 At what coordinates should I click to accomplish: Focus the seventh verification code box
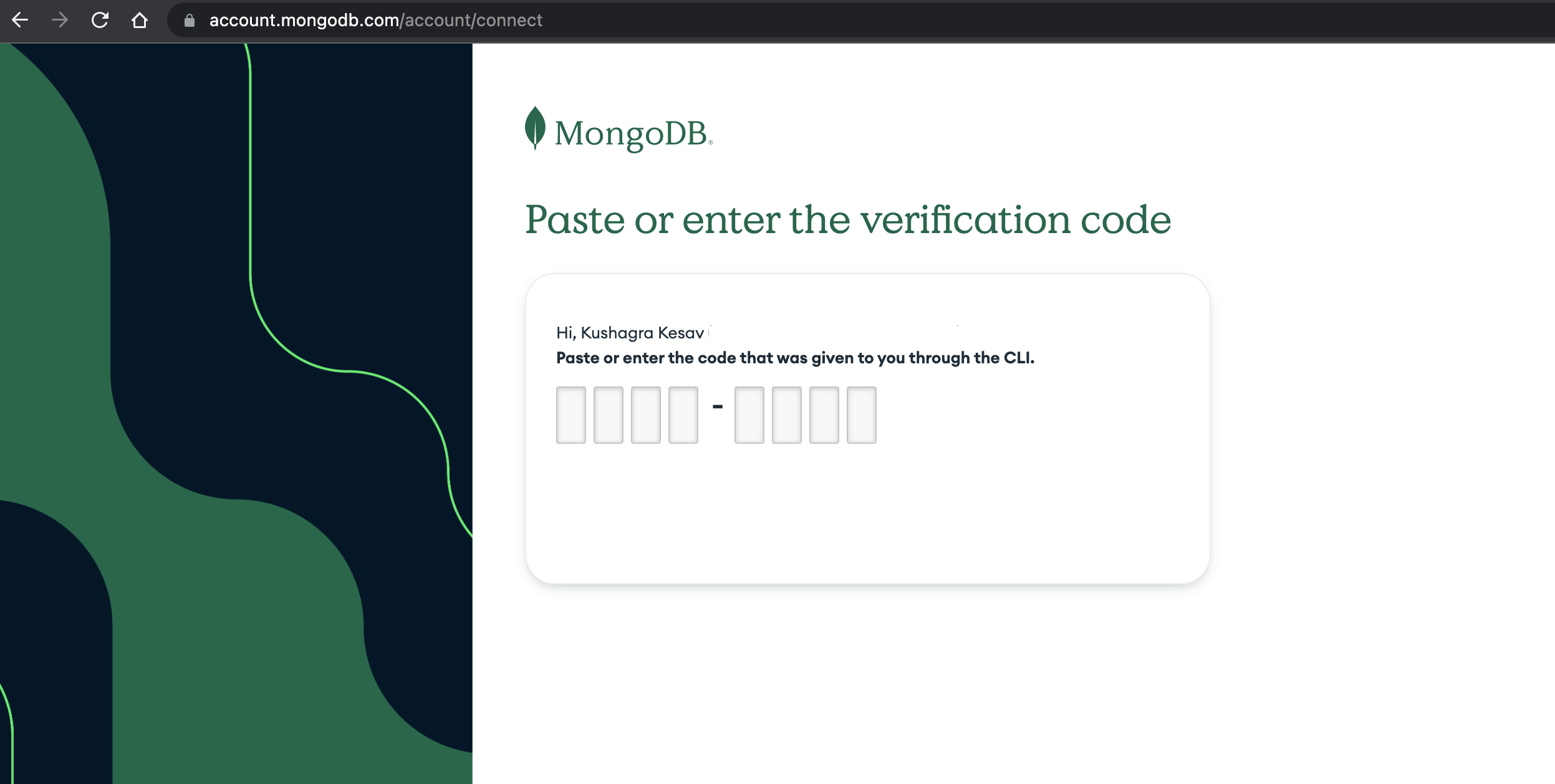824,415
